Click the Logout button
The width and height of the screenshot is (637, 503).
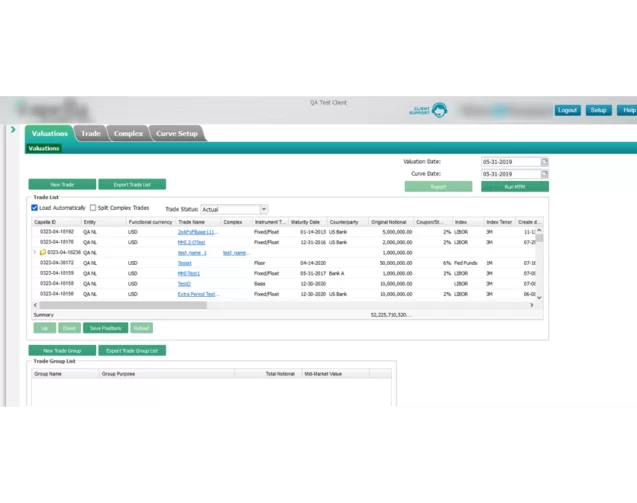click(567, 110)
